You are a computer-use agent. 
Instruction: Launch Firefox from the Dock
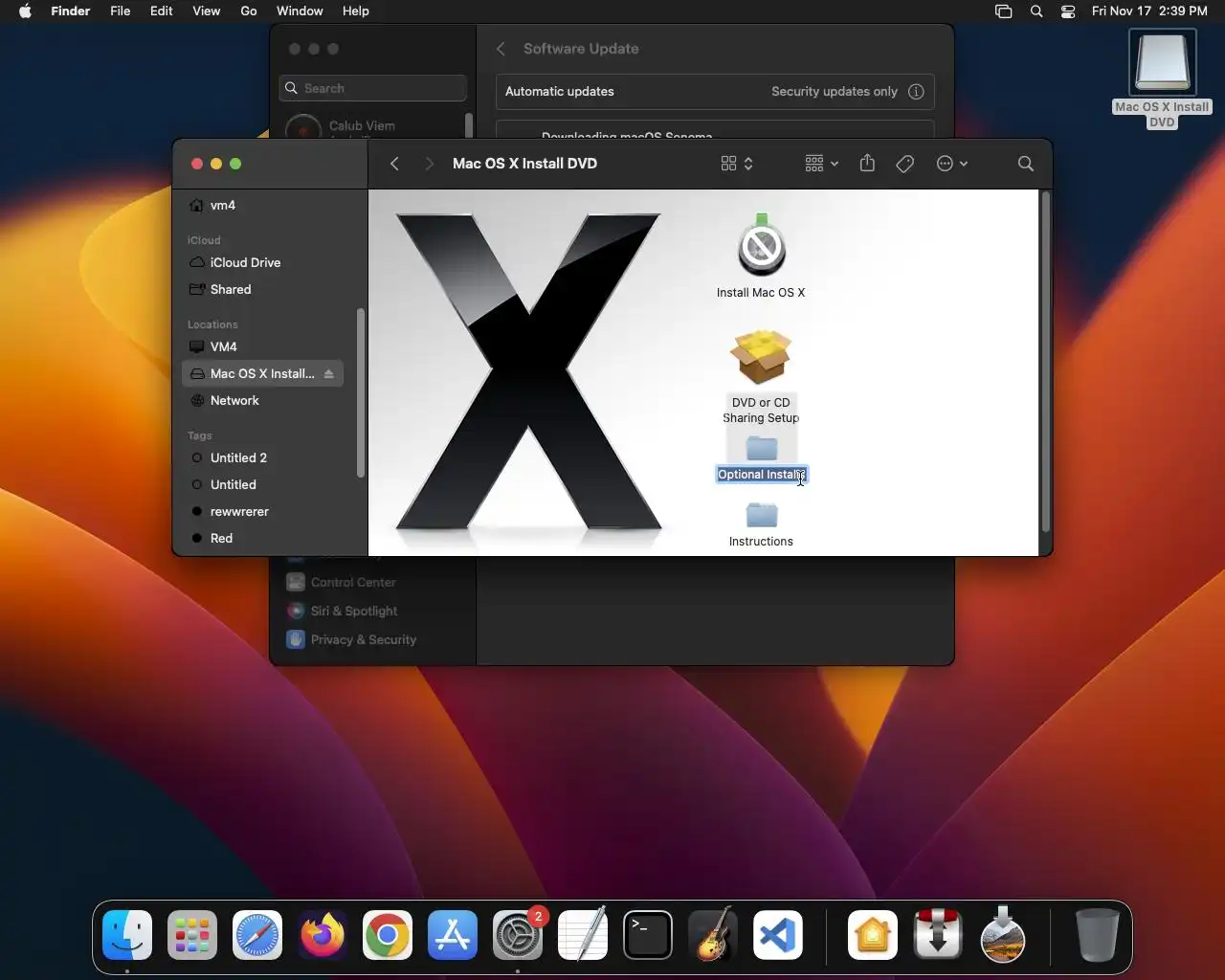[x=323, y=935]
